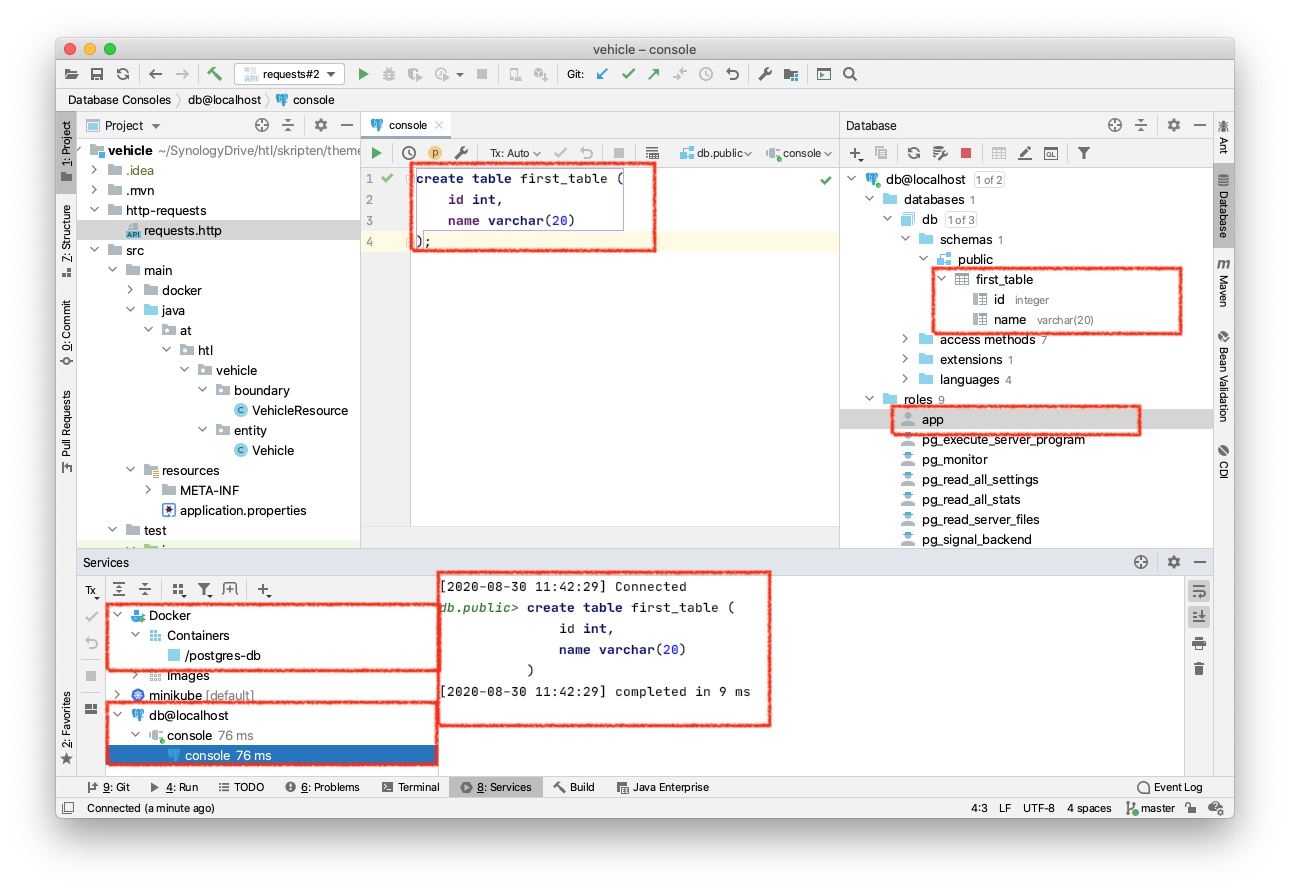The image size is (1290, 892).
Task: Open the Maven side tool window
Action: coord(1223,282)
